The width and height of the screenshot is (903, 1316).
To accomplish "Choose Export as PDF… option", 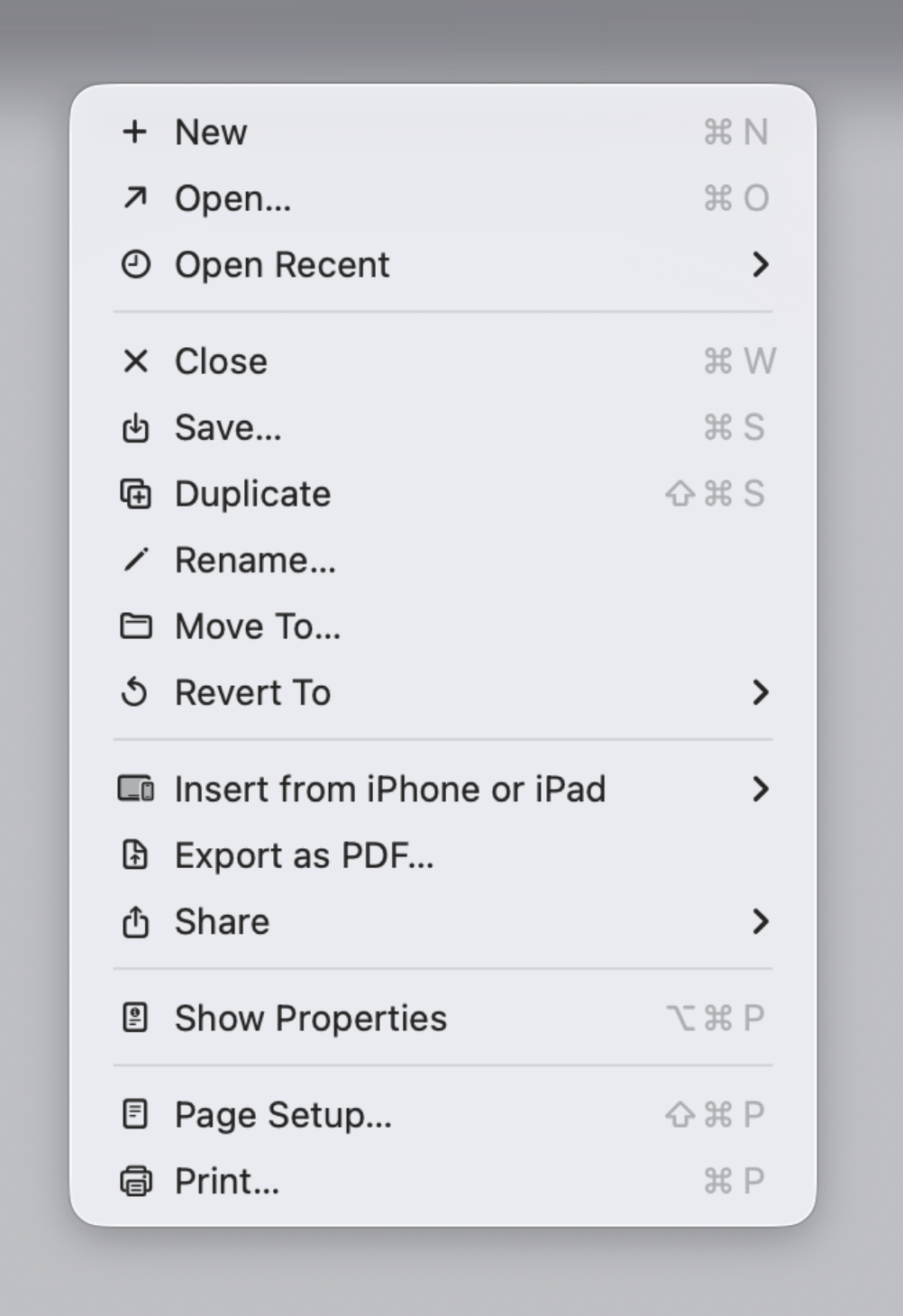I will pyautogui.click(x=443, y=854).
